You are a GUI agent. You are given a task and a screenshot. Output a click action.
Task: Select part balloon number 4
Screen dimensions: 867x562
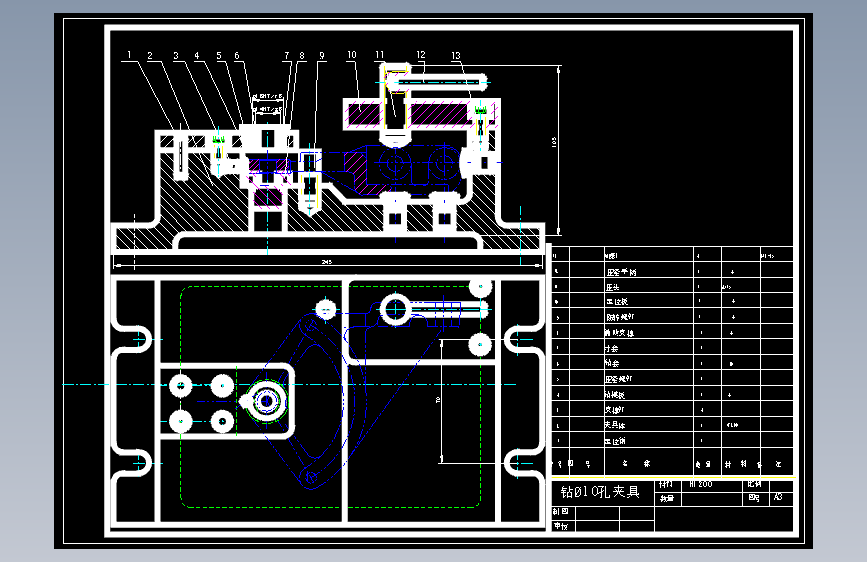pyautogui.click(x=197, y=55)
